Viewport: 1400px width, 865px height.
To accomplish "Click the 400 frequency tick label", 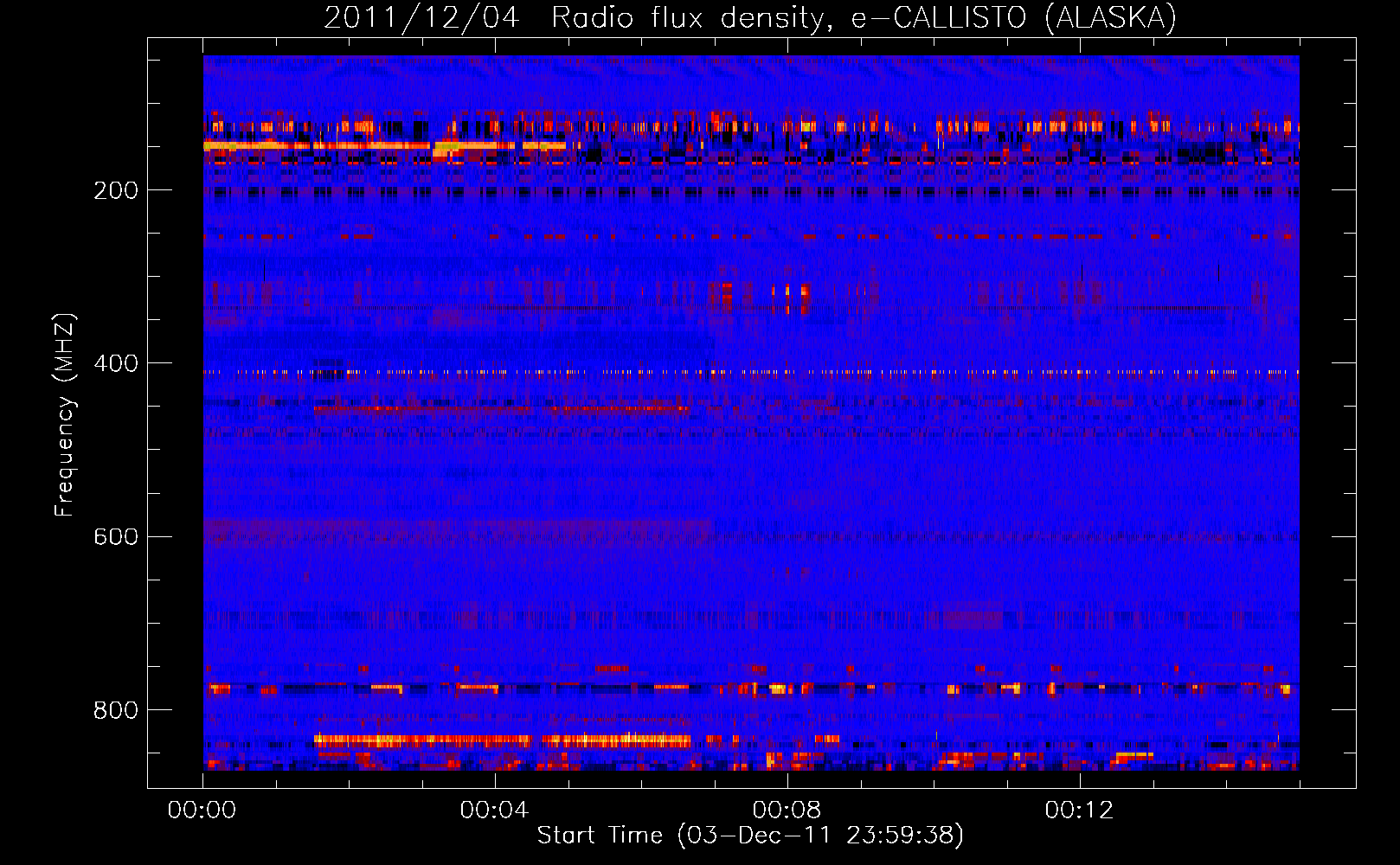I will [116, 363].
